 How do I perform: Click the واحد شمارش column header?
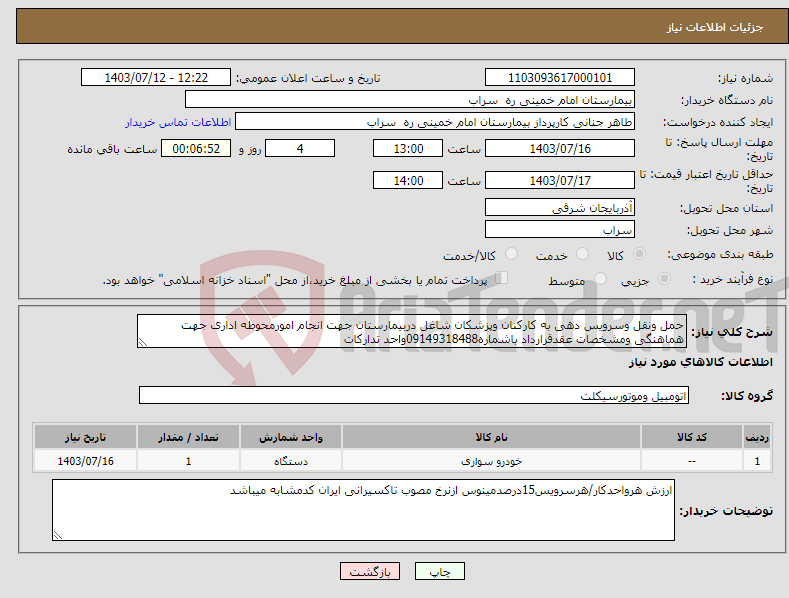tap(291, 437)
